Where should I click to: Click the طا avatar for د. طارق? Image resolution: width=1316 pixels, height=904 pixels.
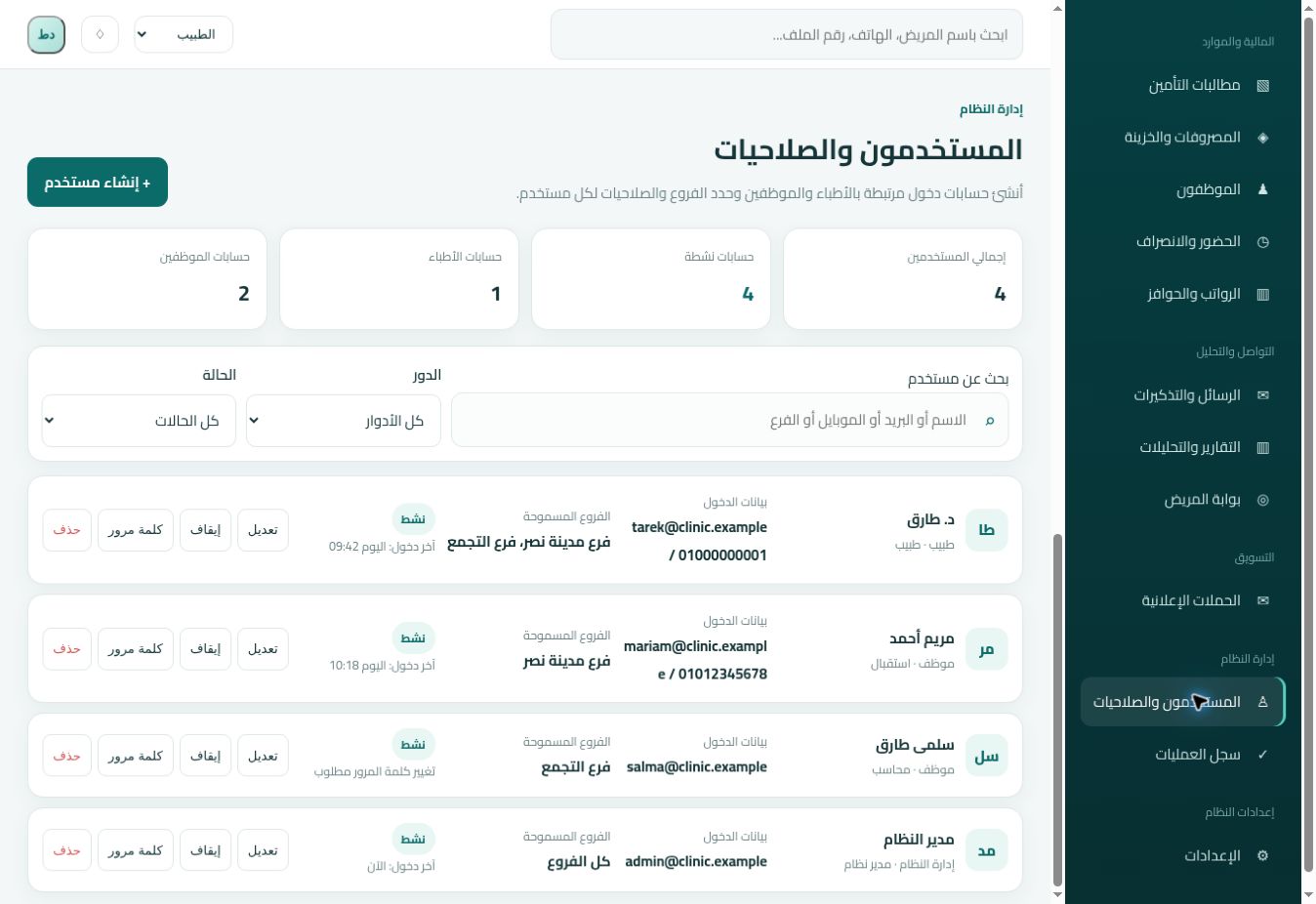[986, 530]
